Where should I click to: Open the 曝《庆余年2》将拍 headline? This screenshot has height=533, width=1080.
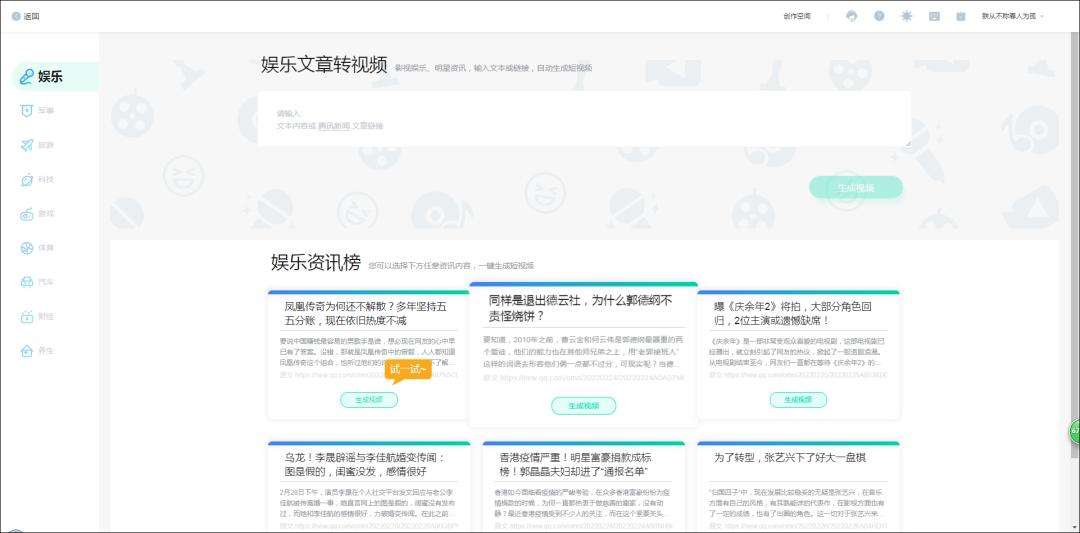point(792,313)
